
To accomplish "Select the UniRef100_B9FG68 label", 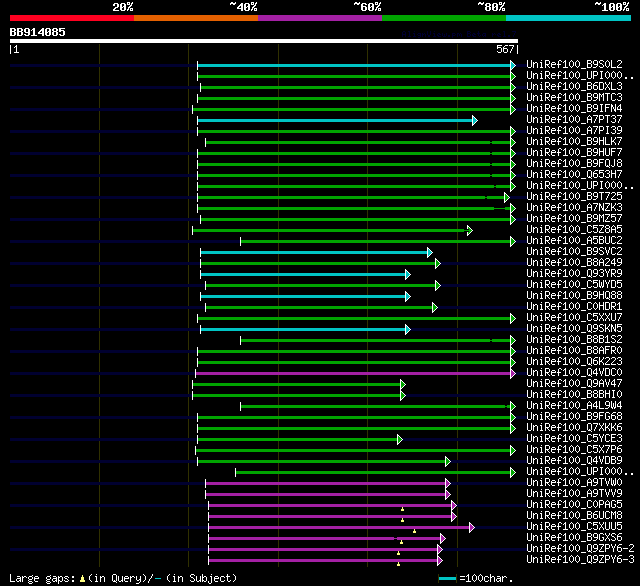I will pos(574,417).
